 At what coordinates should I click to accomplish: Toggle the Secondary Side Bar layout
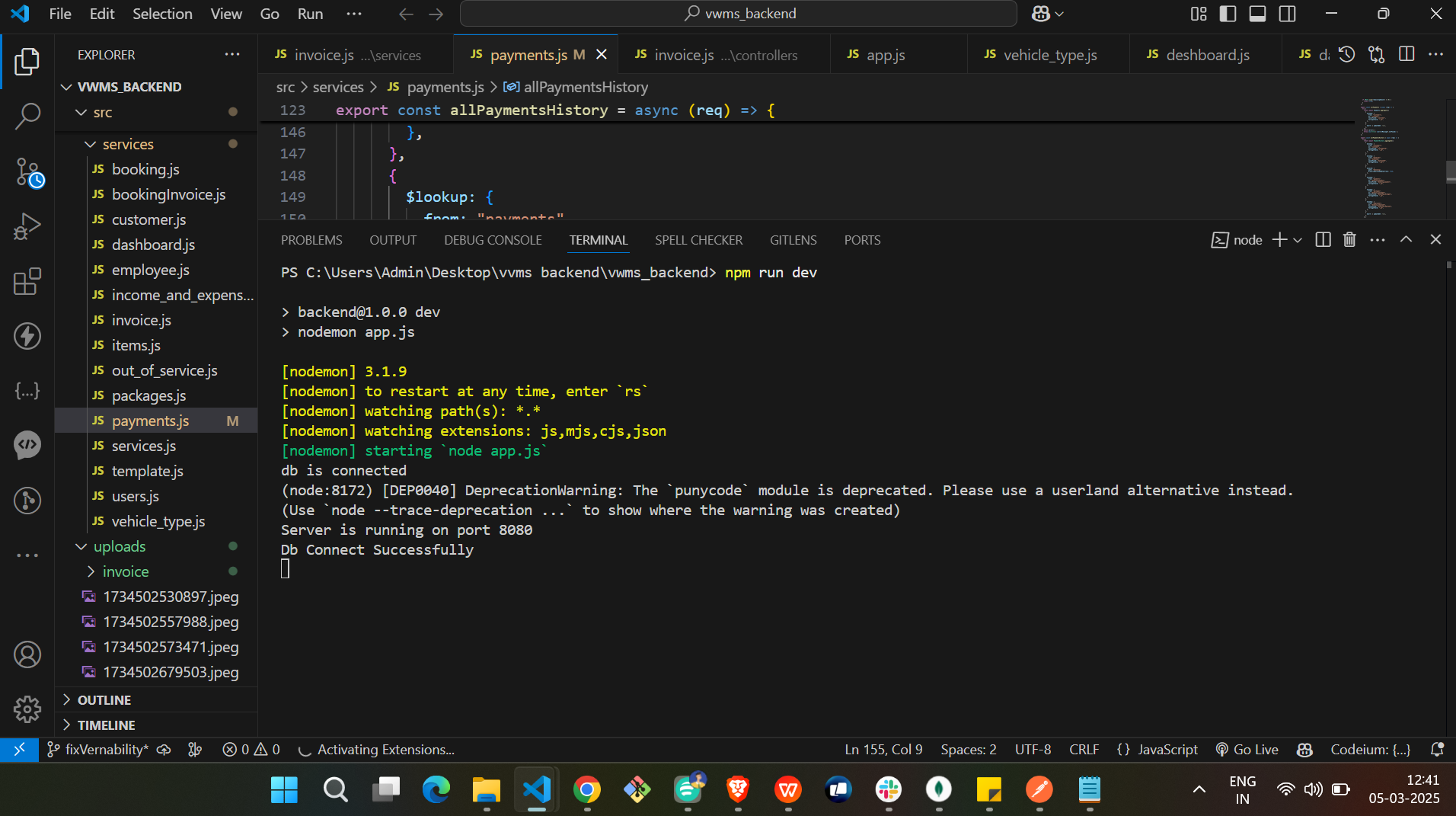[x=1287, y=14]
